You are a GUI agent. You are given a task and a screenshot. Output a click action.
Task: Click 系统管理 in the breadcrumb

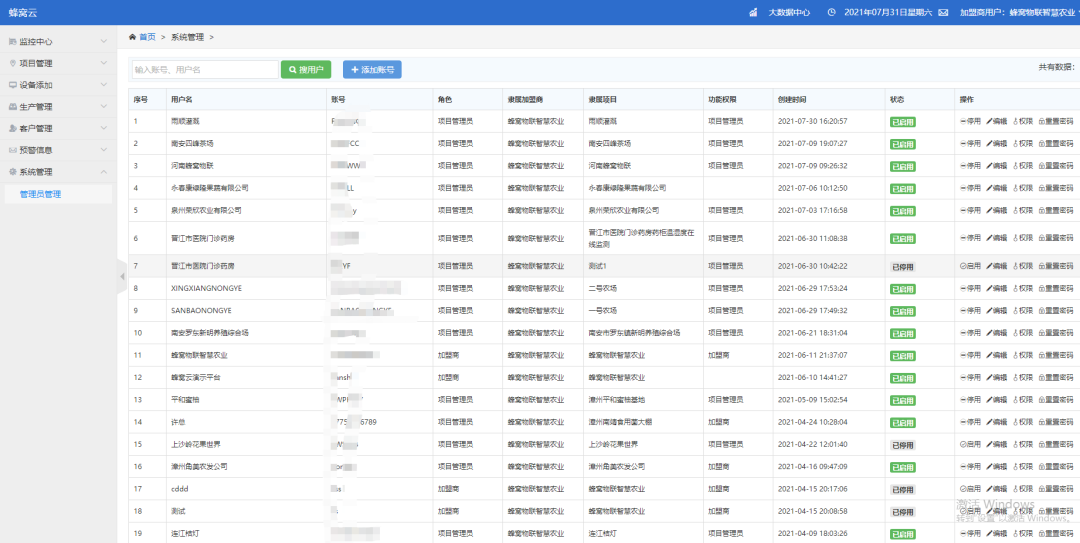[187, 37]
